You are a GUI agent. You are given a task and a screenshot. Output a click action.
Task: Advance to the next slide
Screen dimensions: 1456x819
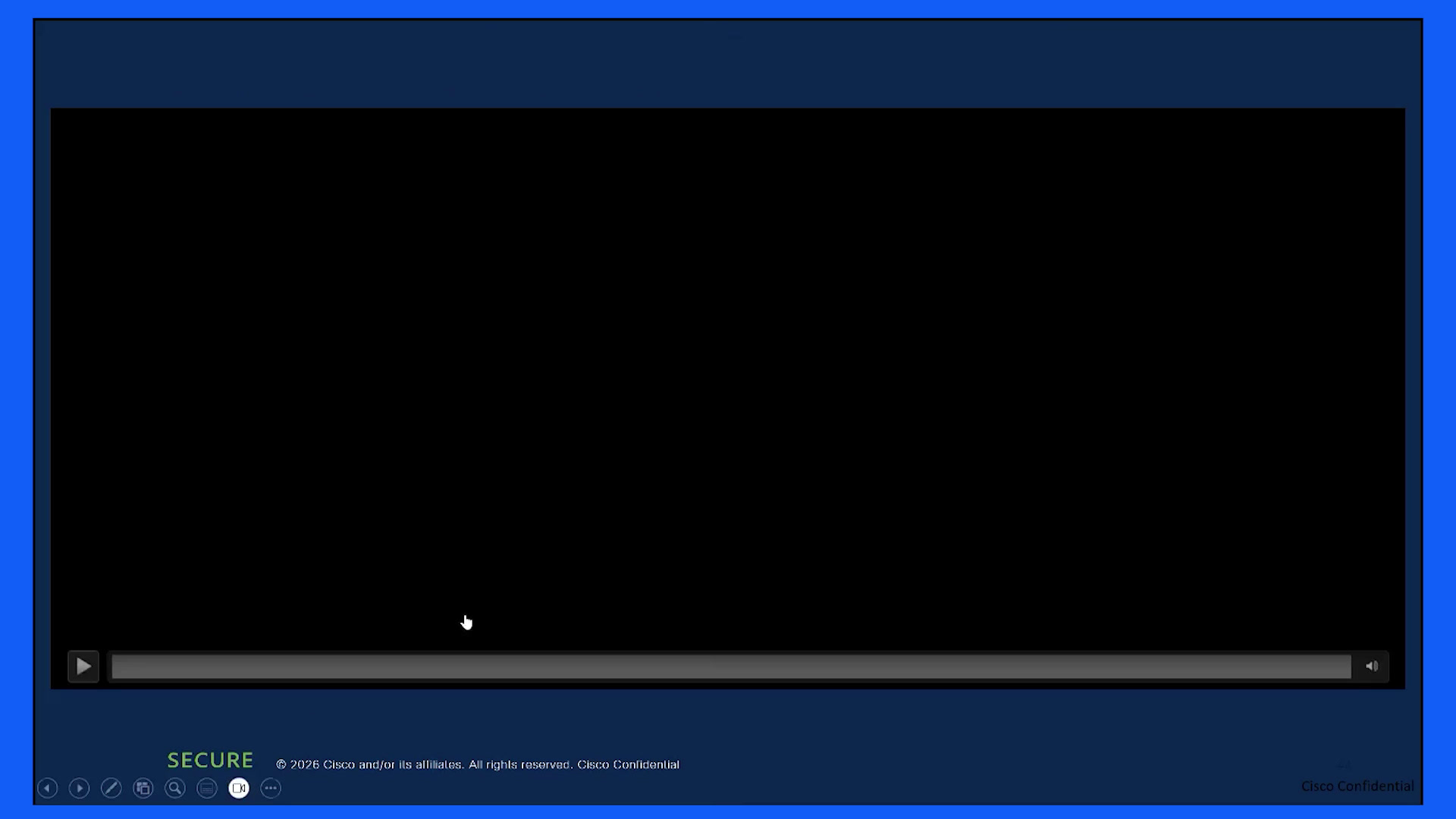(79, 789)
